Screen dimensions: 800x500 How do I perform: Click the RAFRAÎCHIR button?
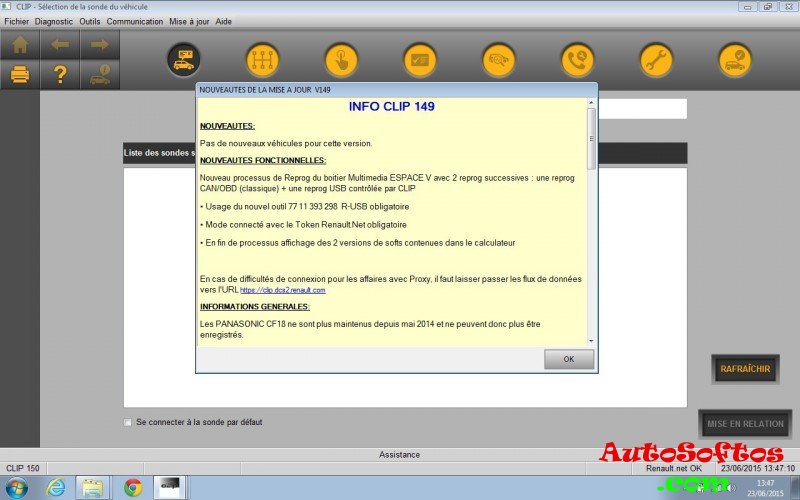(745, 369)
